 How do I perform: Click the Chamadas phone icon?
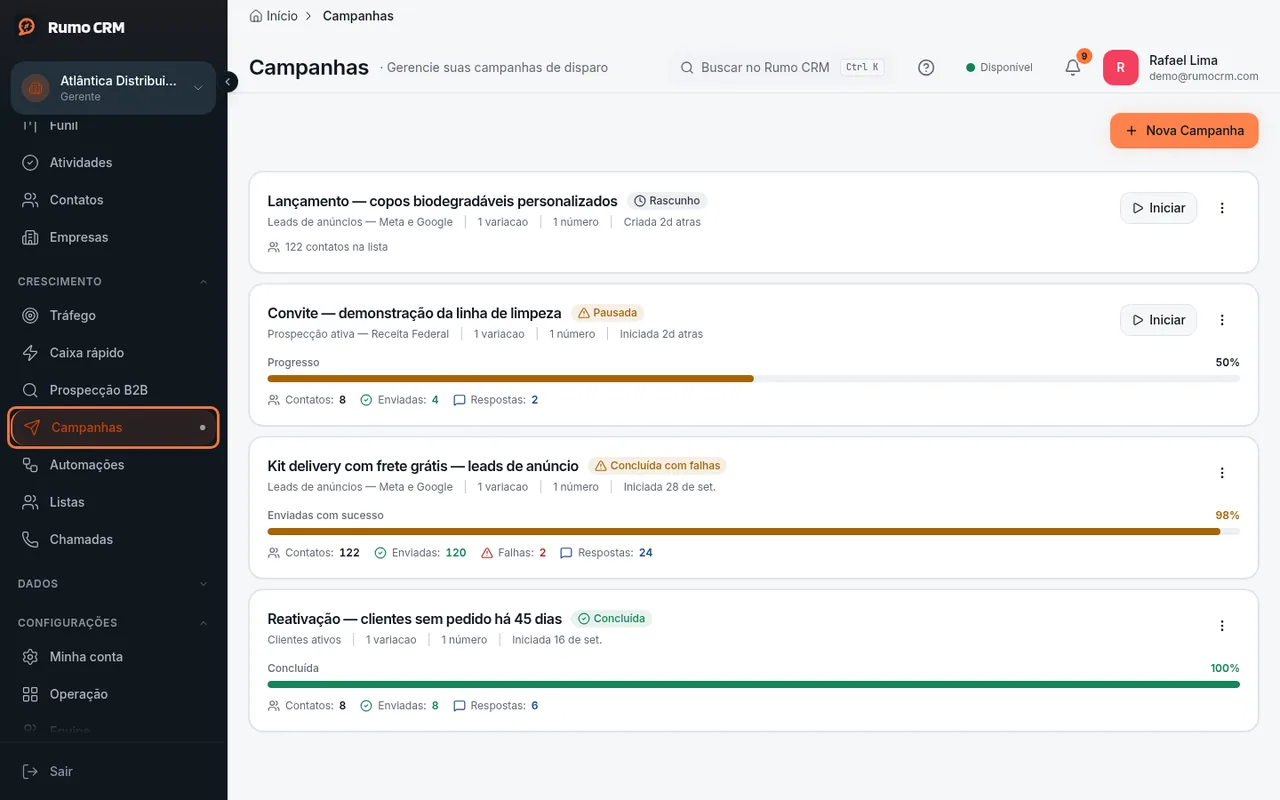click(x=31, y=540)
